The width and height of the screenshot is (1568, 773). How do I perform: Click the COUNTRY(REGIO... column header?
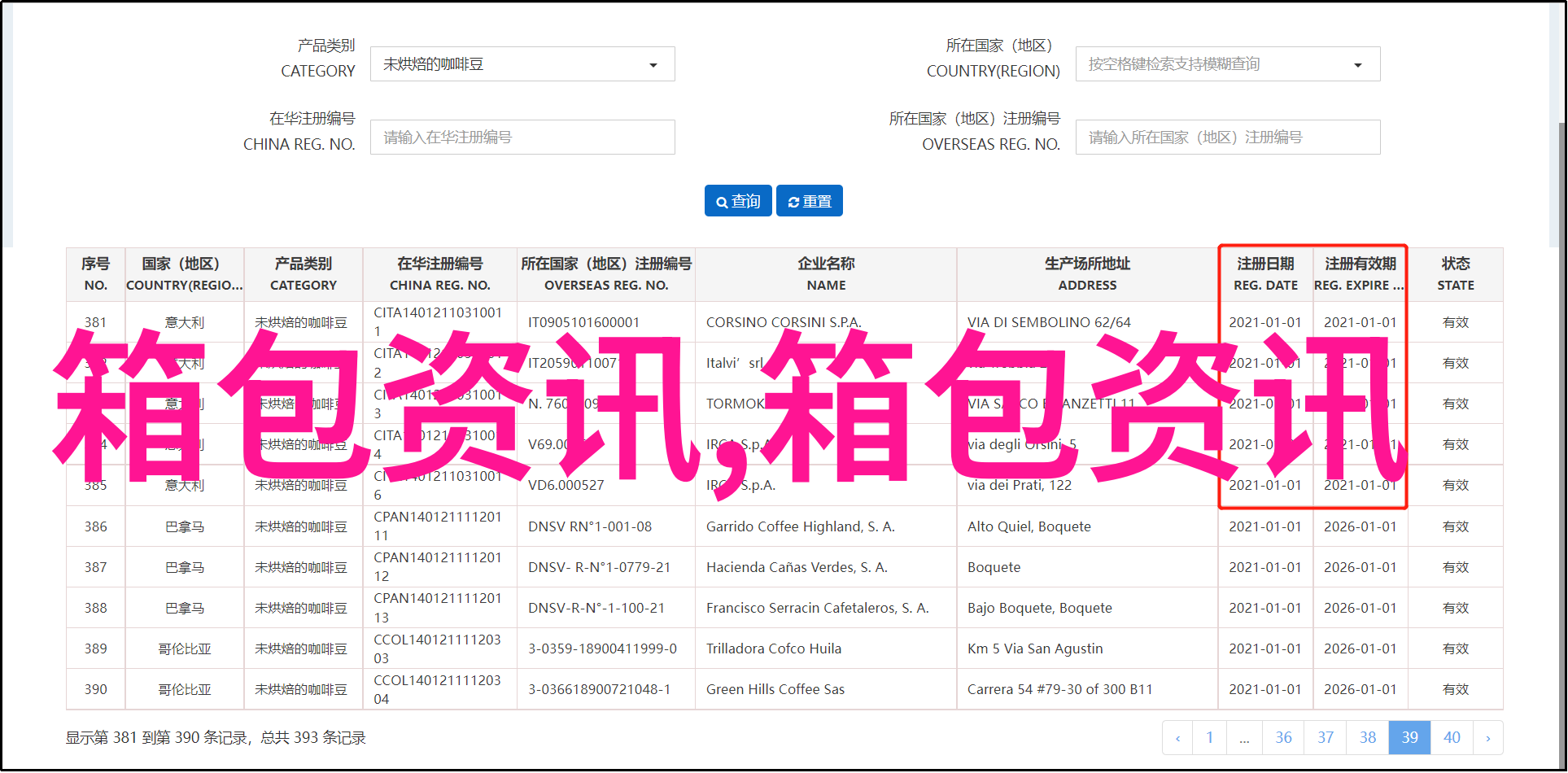click(185, 274)
